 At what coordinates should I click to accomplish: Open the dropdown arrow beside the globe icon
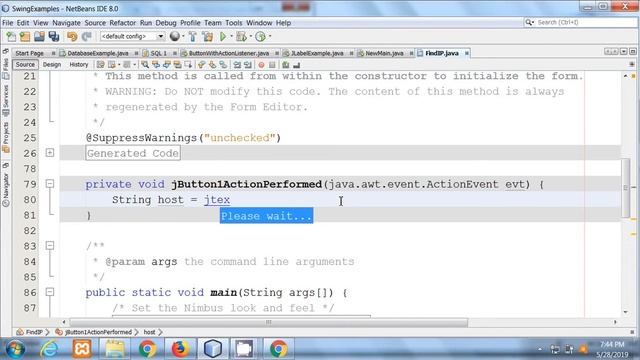pyautogui.click(x=183, y=37)
